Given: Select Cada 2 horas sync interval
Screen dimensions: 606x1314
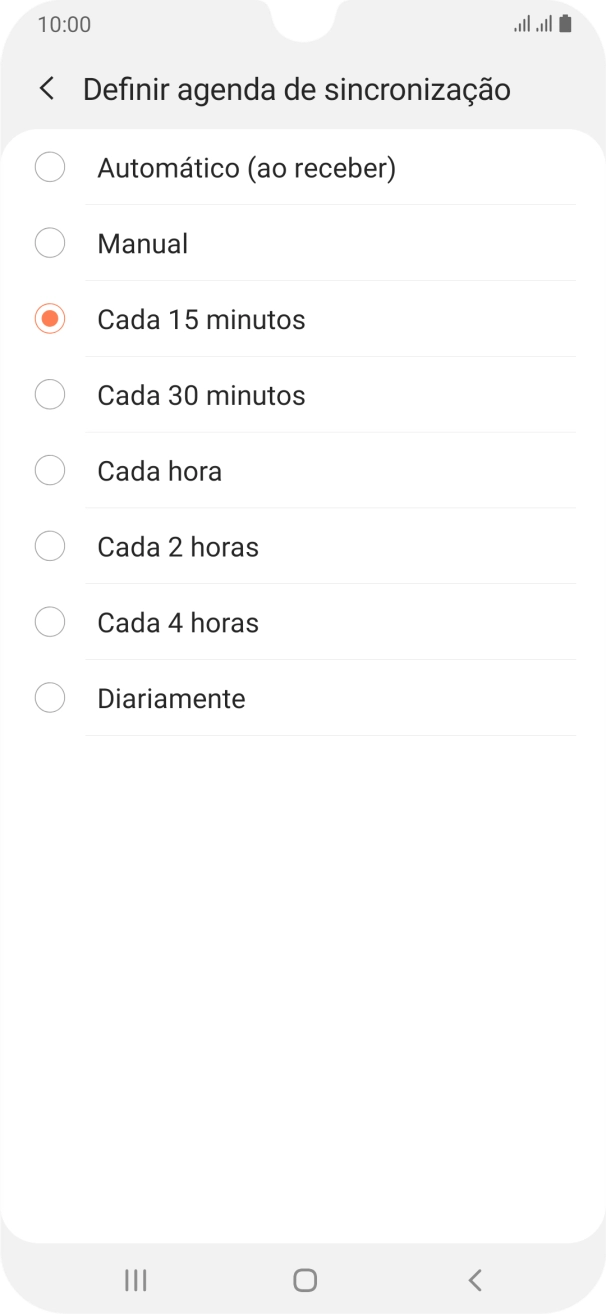Looking at the screenshot, I should [50, 546].
